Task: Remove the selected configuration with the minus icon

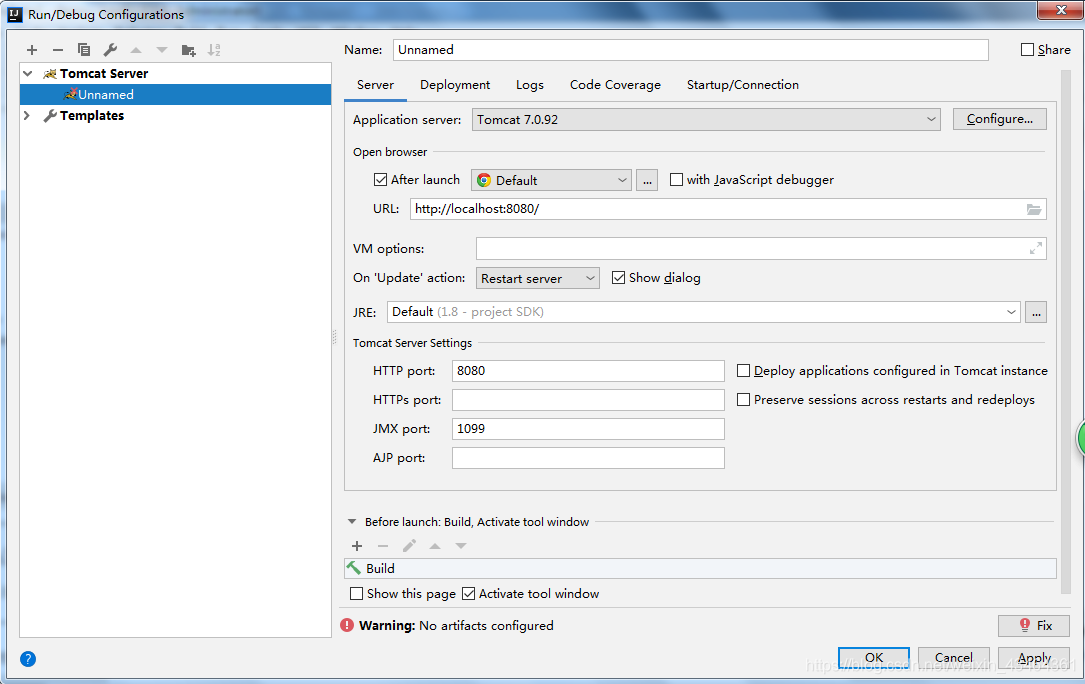Action: (x=58, y=50)
